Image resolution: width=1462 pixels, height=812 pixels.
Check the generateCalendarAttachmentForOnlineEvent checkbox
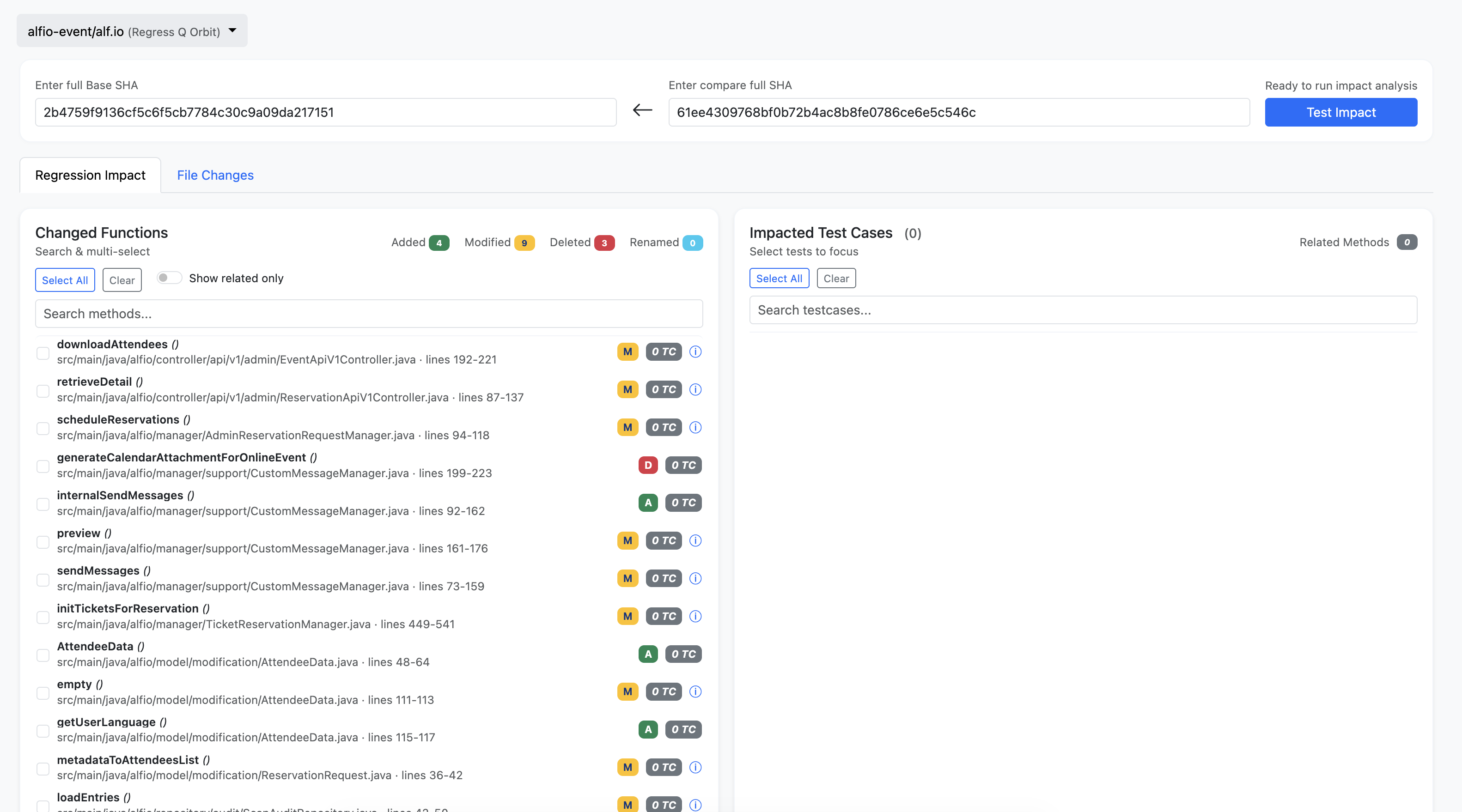pyautogui.click(x=43, y=467)
